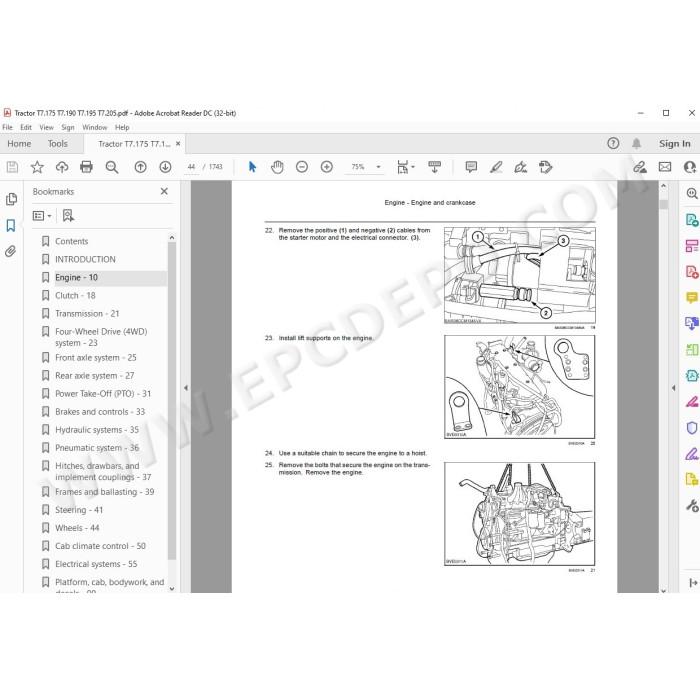Click the document vertical scrollbar thumb
700x700 pixels.
click(x=663, y=205)
